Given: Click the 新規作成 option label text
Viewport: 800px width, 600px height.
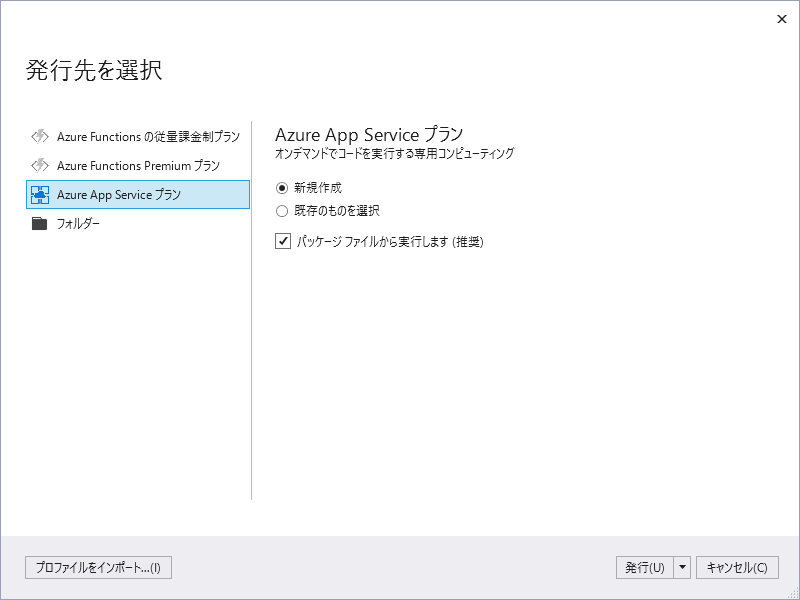Looking at the screenshot, I should (318, 188).
